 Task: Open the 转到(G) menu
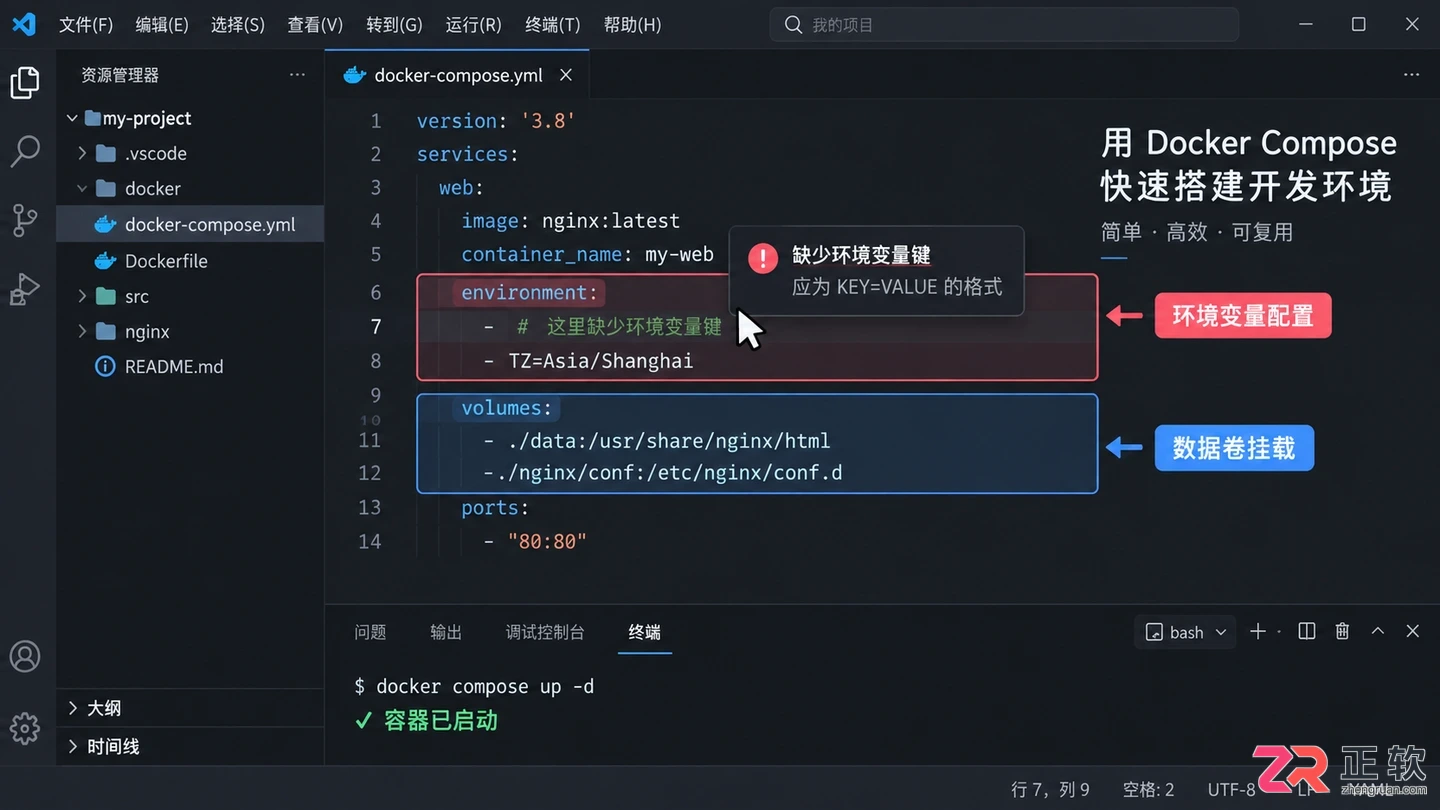click(x=394, y=25)
